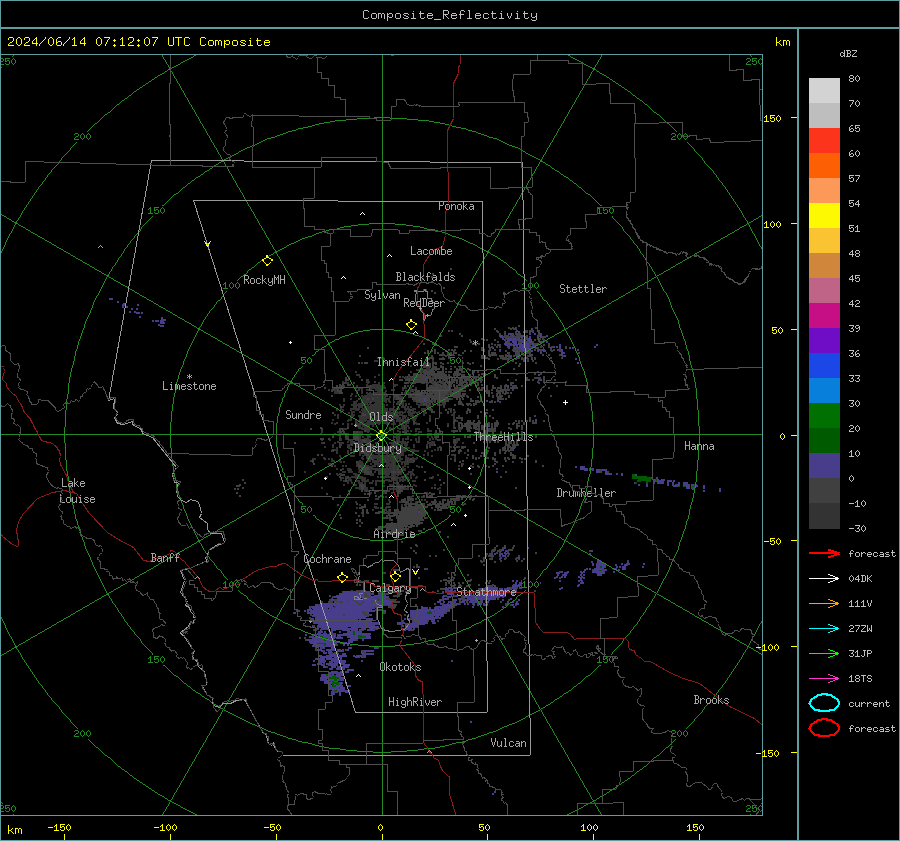Click the yellow diamond marker below RedDeer
The width and height of the screenshot is (900, 841).
pyautogui.click(x=412, y=325)
